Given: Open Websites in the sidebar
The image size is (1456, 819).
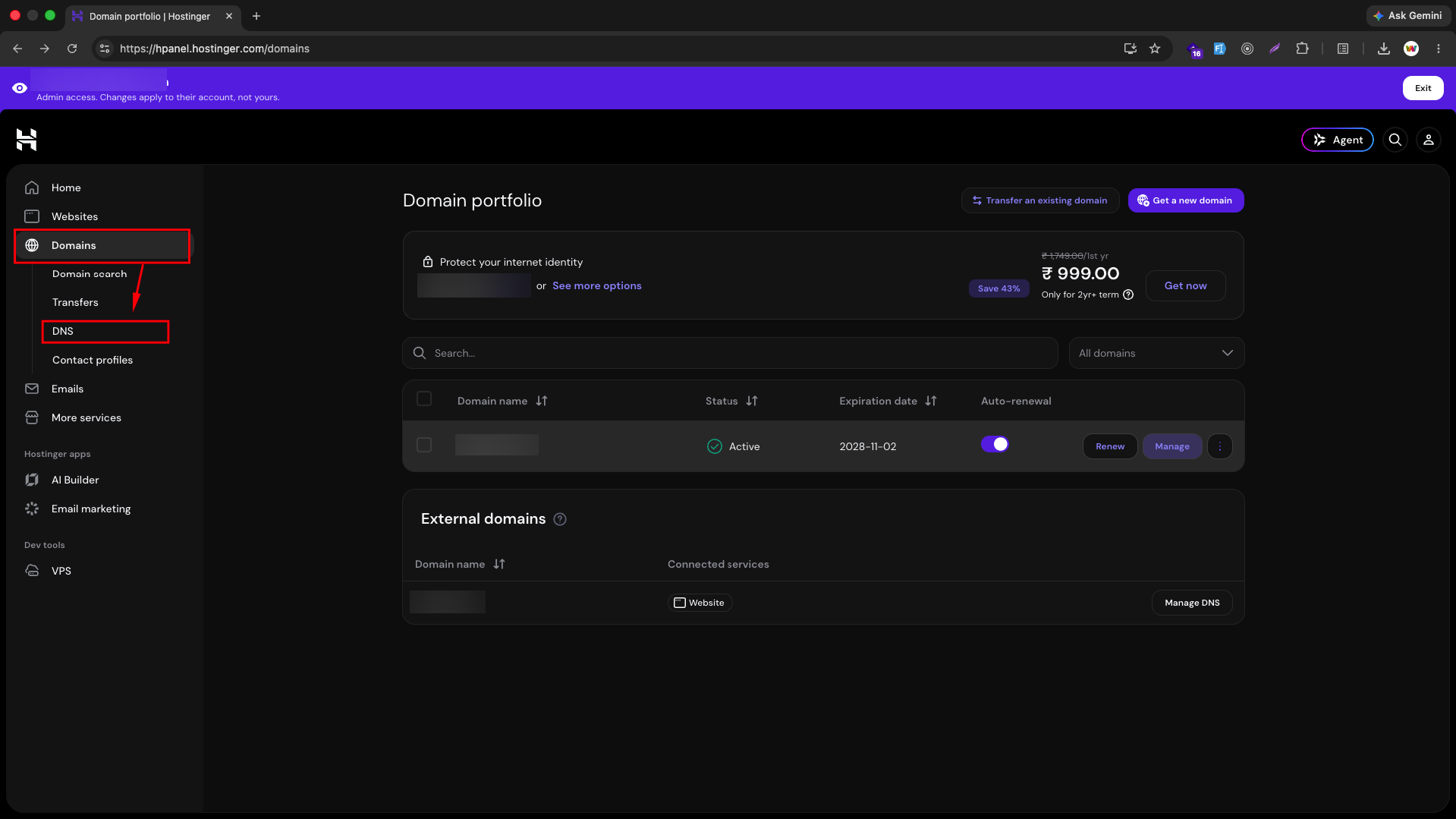Looking at the screenshot, I should point(74,216).
